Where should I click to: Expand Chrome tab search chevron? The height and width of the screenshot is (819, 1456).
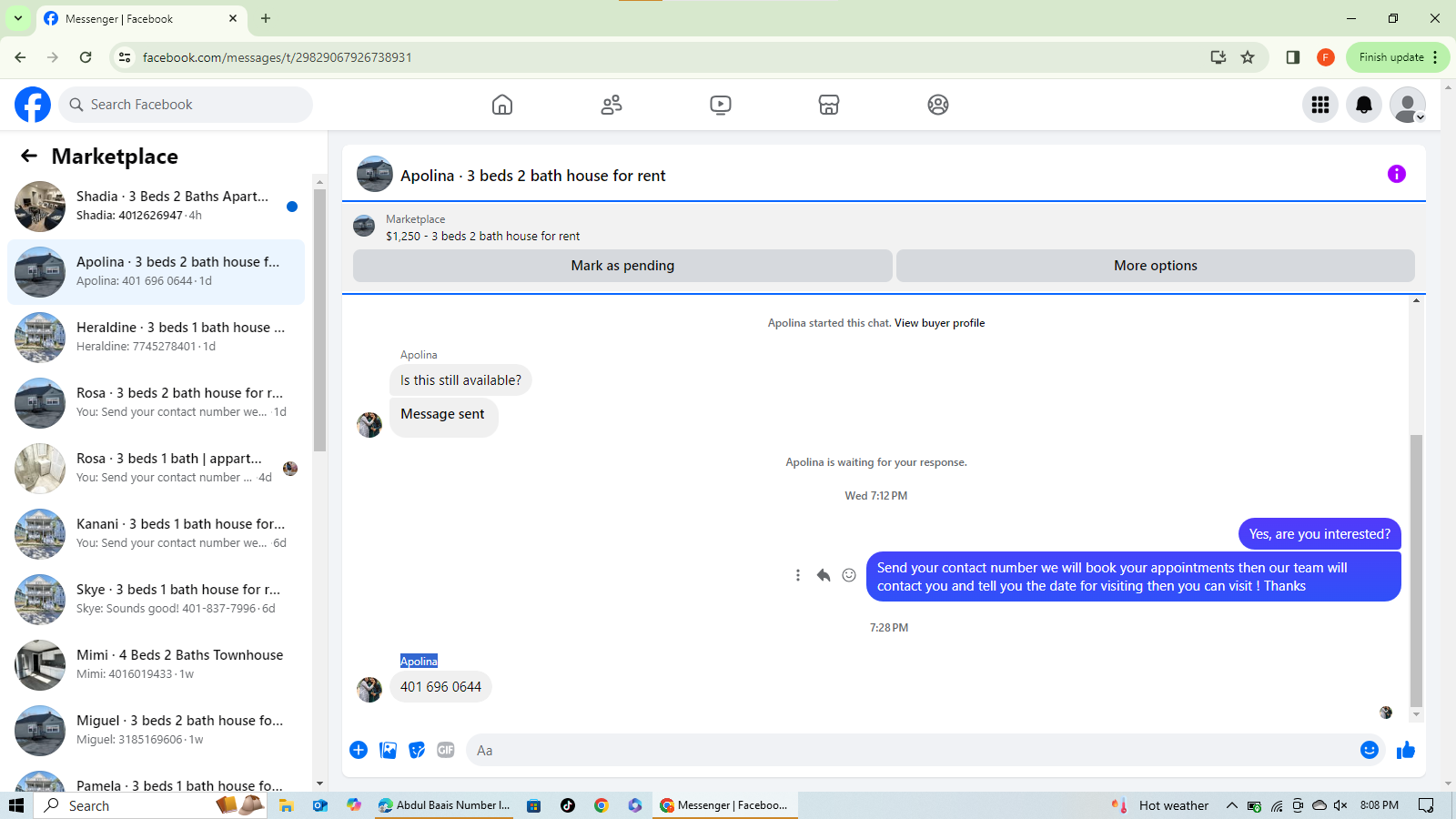point(17,18)
